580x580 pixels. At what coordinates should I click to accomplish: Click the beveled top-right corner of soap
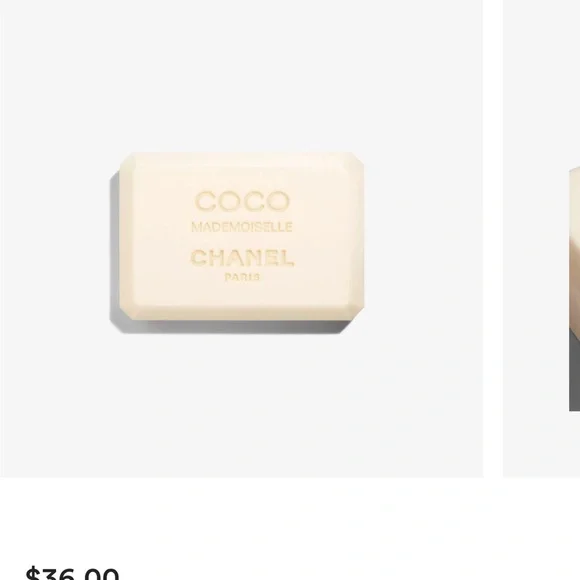(357, 160)
